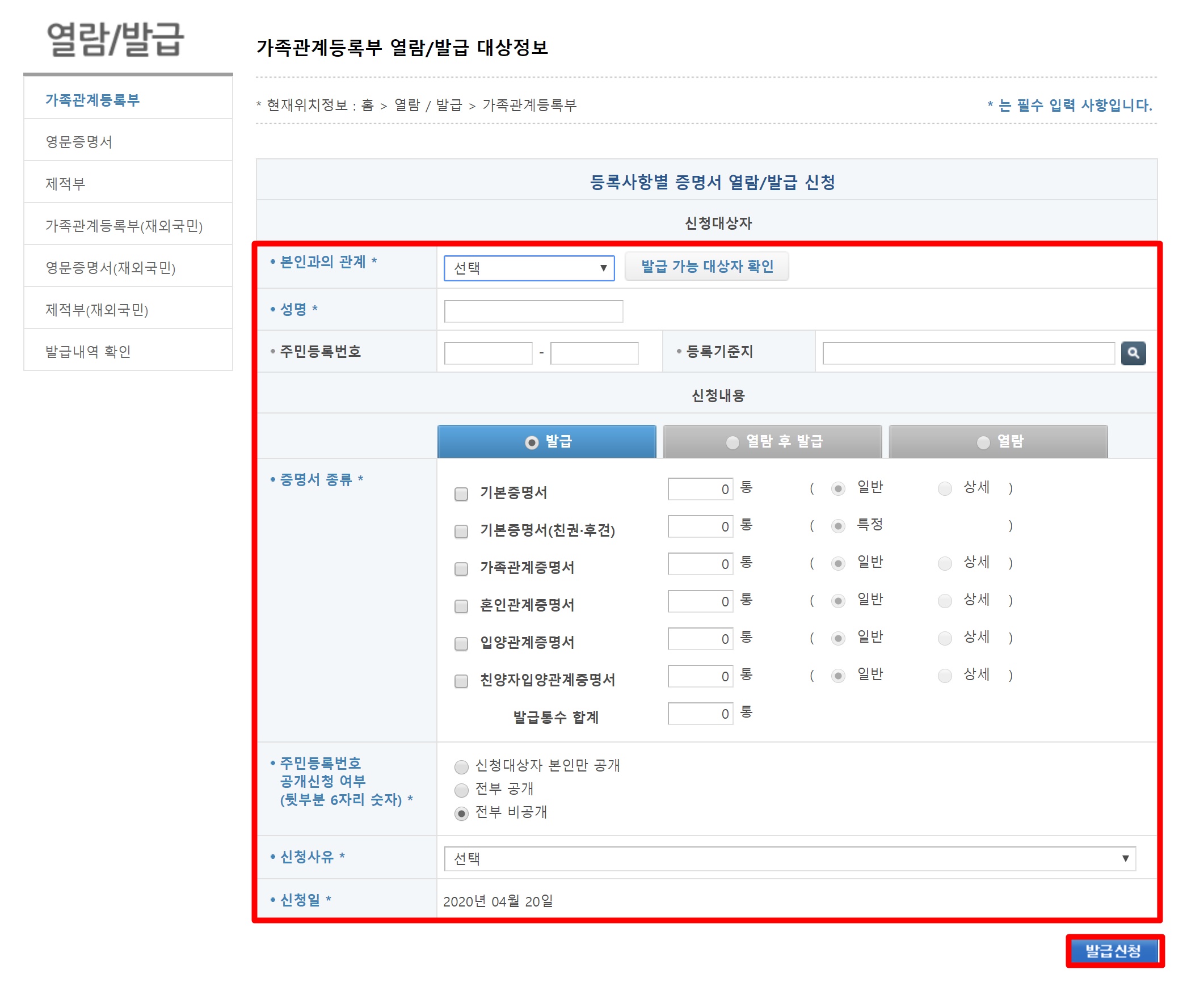Check the 기본증명서 checkbox
The height and width of the screenshot is (995, 1204).
click(x=461, y=494)
